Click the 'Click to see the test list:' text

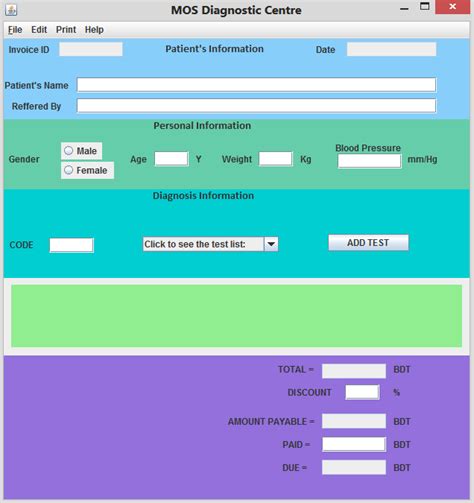195,244
